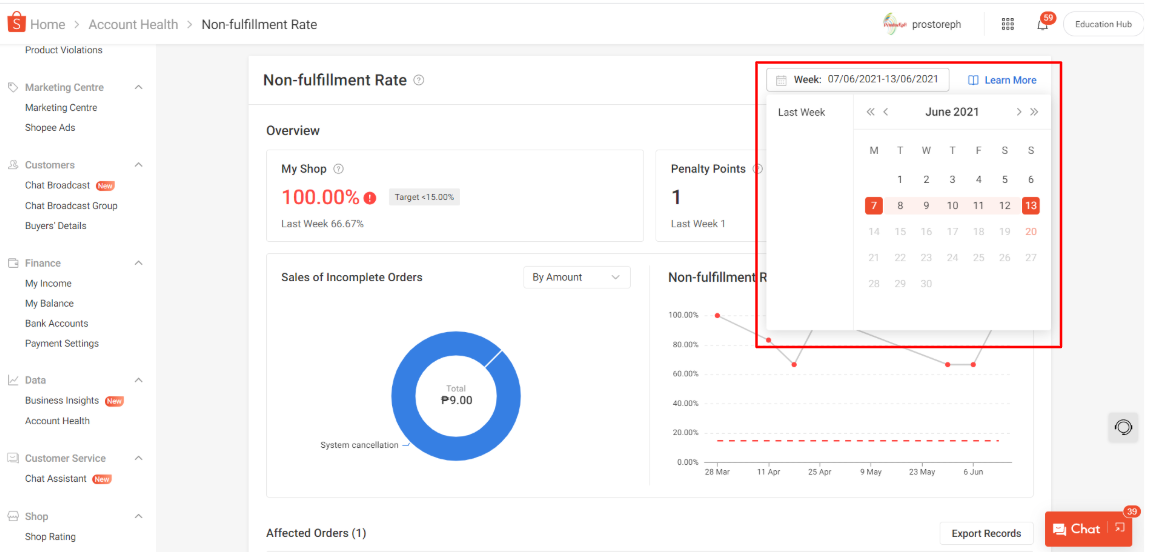Click the red warning icon next to 100.00%
This screenshot has height=555, width=1149.
pos(370,198)
